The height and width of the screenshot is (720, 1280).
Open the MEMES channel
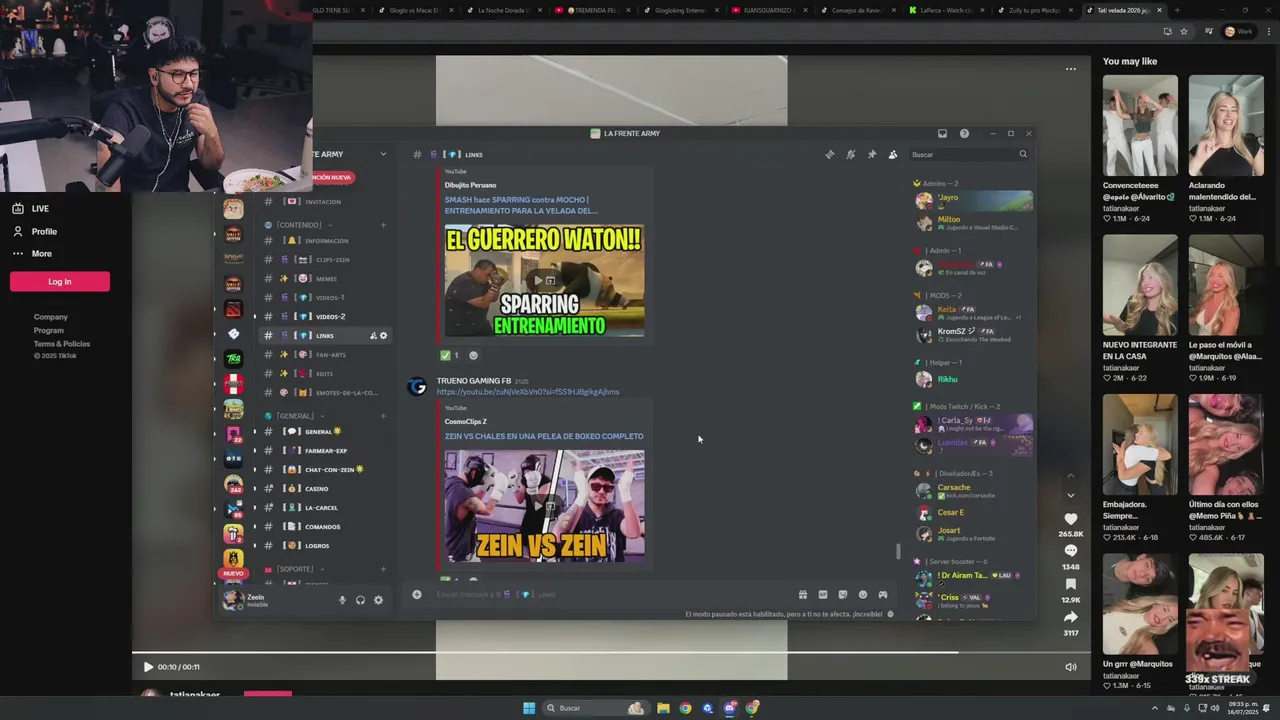(x=324, y=279)
